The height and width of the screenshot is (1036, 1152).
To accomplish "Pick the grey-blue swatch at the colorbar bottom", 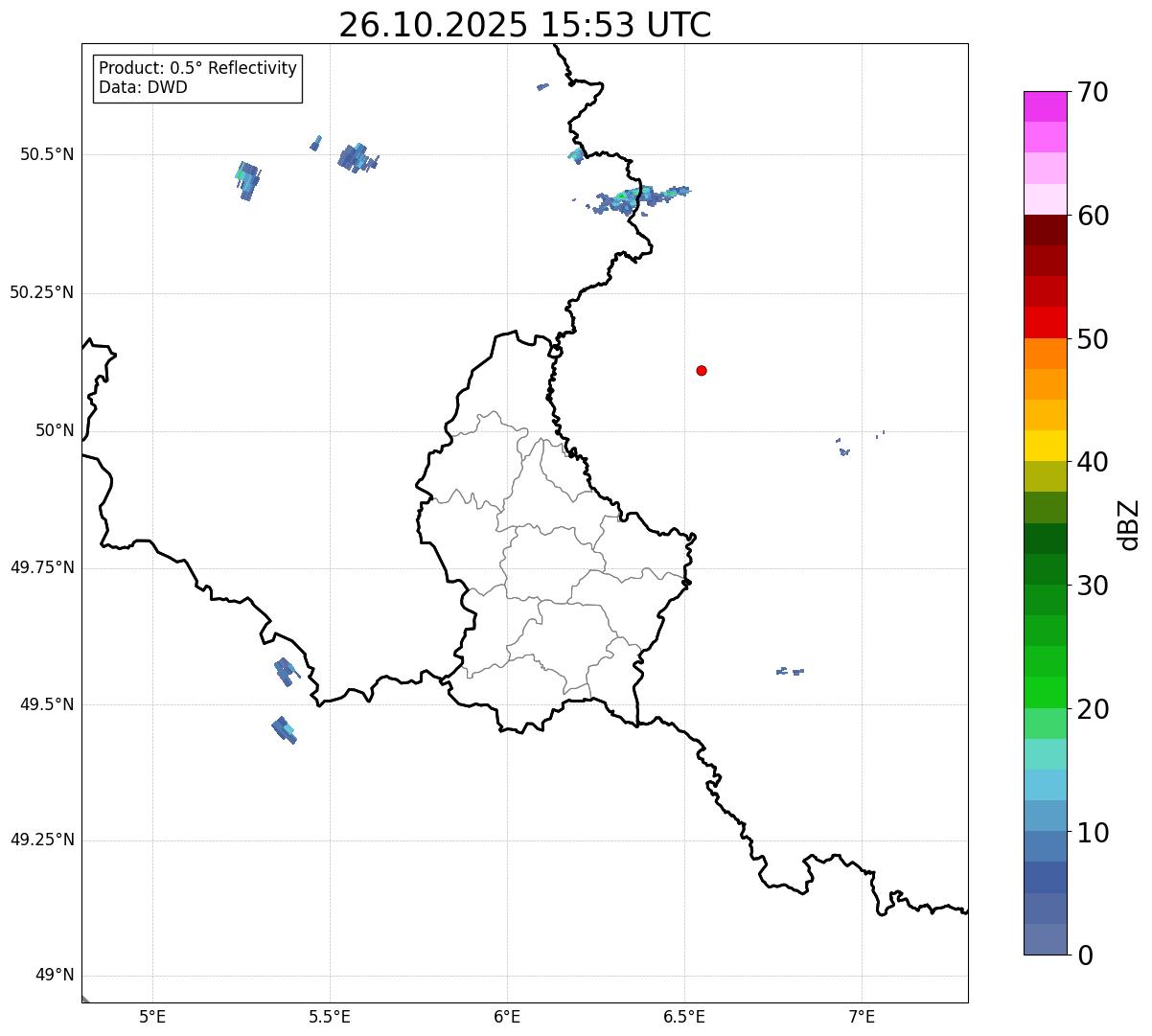I will [x=1045, y=939].
